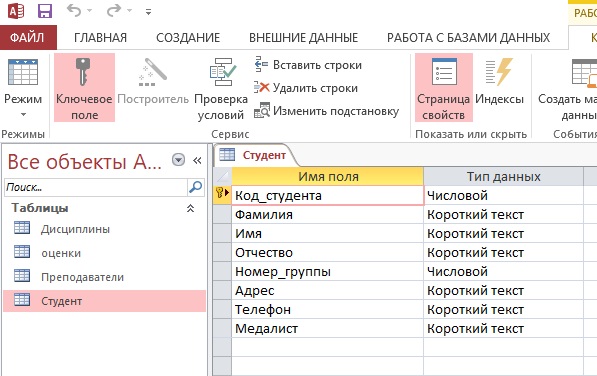Click the Номер_группы field name cell
The image size is (597, 376).
tap(327, 271)
